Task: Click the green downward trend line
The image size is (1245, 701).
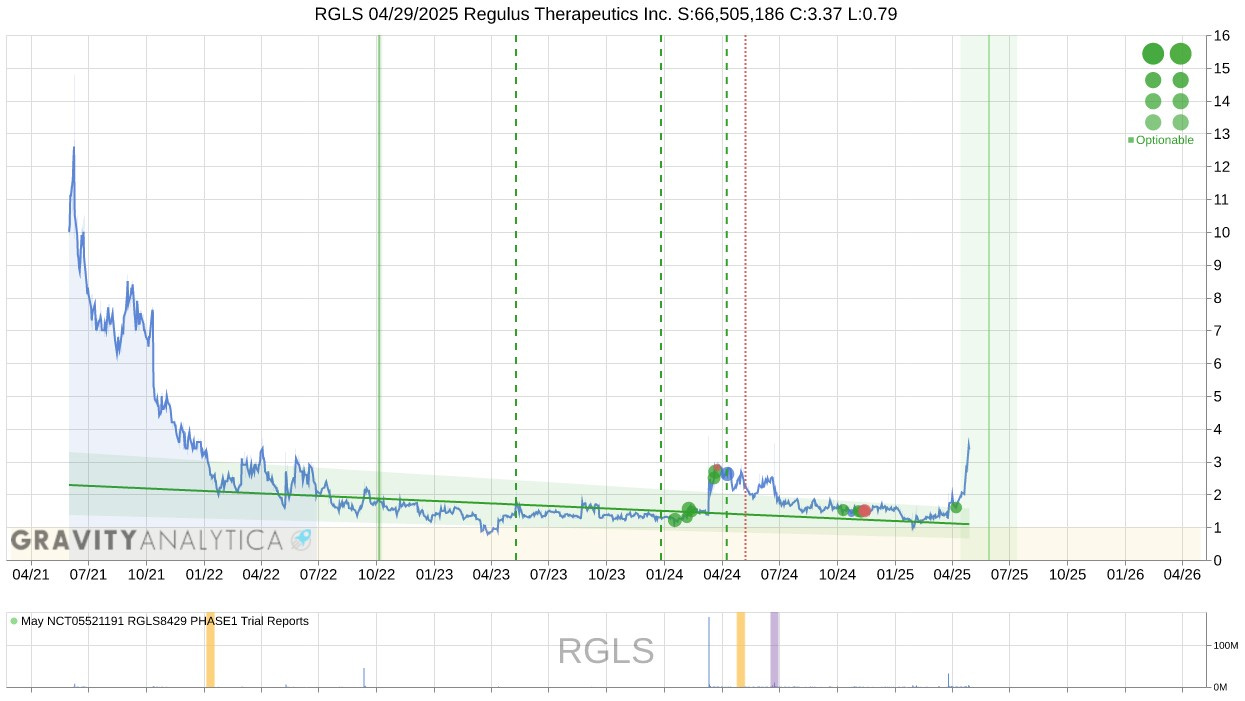Action: pyautogui.click(x=519, y=504)
